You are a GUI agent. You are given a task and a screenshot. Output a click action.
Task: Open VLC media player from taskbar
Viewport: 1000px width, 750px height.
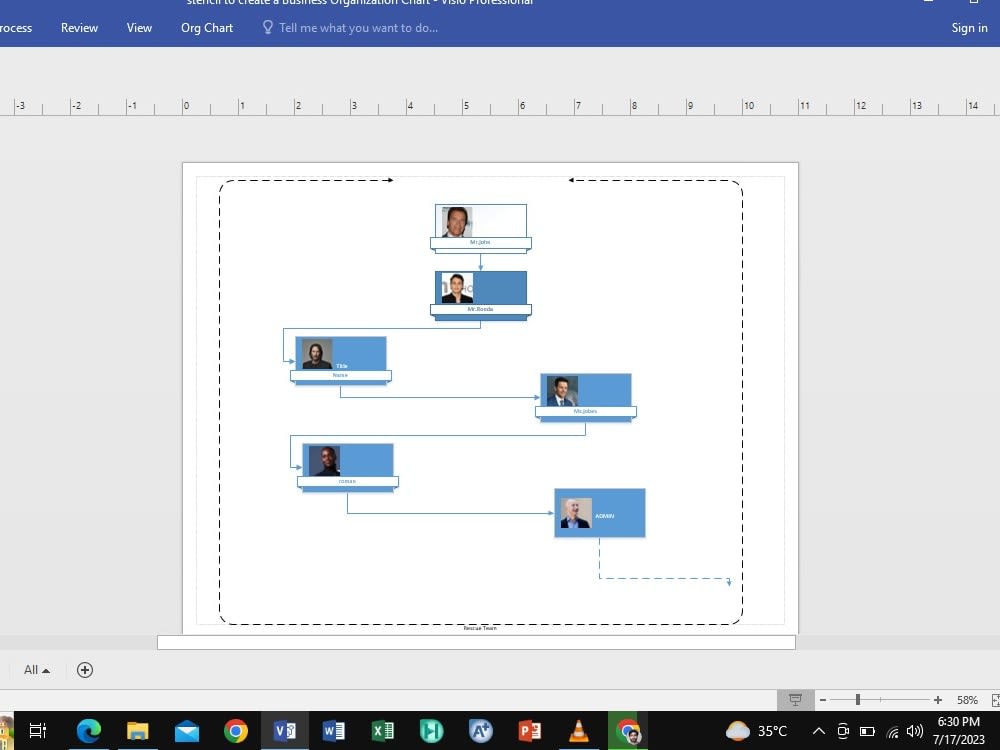(578, 731)
